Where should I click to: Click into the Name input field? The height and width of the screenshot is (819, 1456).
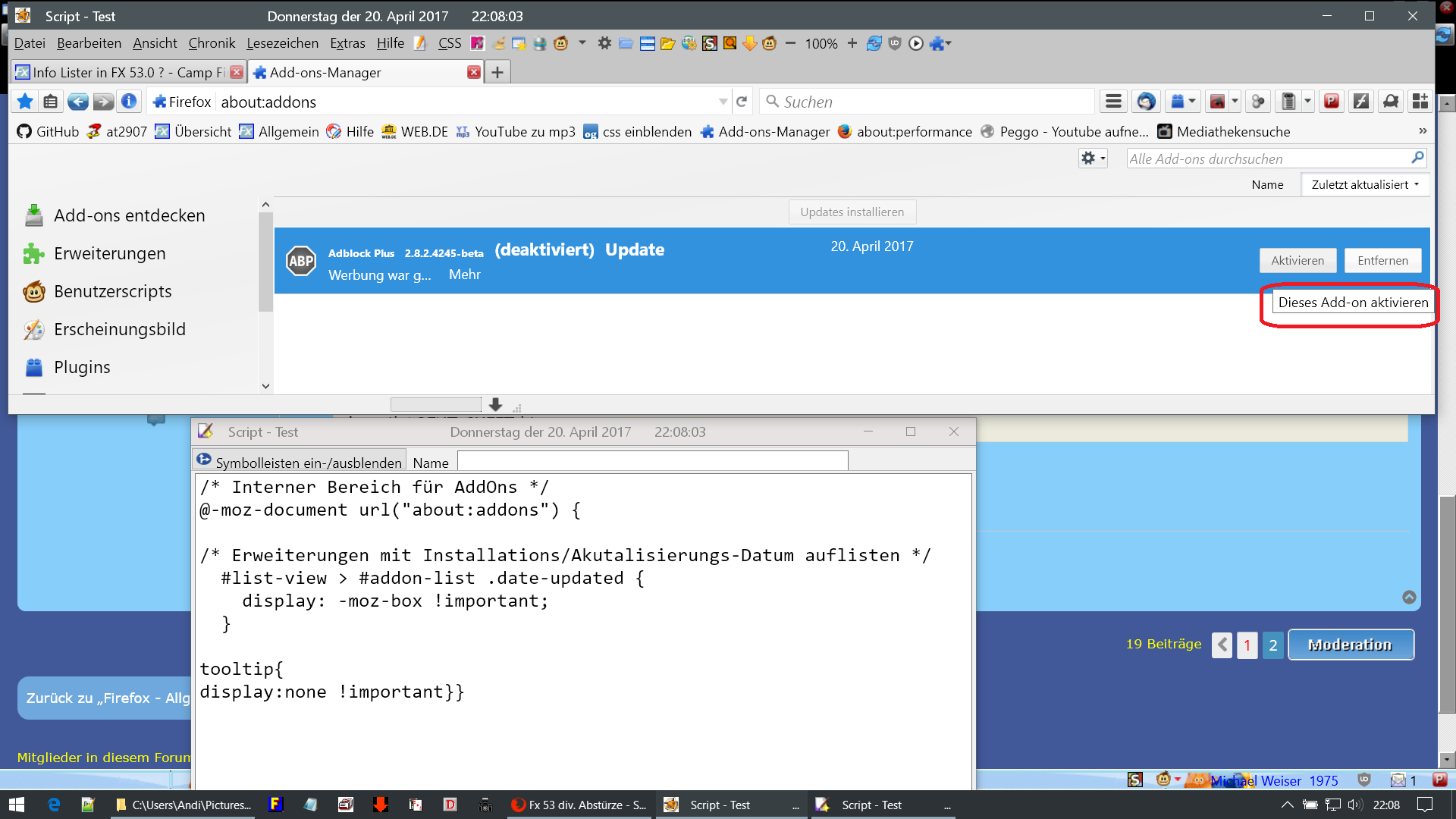(652, 462)
